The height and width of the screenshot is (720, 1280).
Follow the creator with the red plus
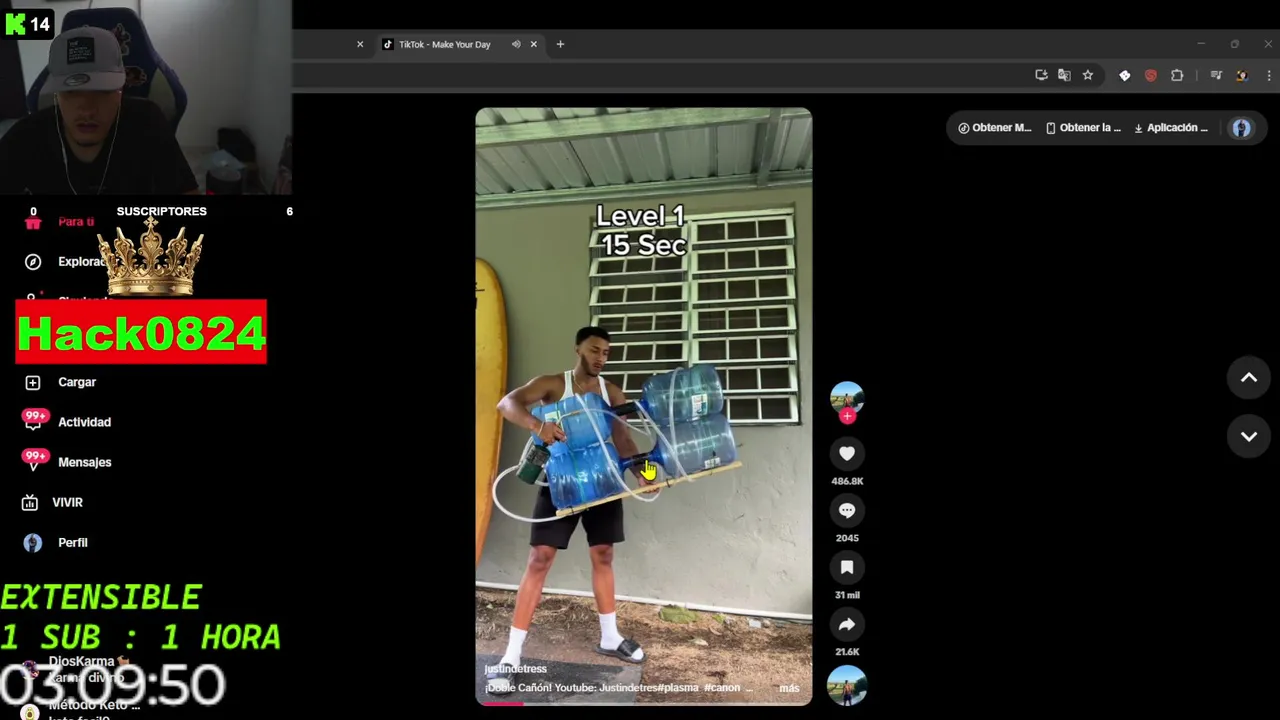pos(848,416)
